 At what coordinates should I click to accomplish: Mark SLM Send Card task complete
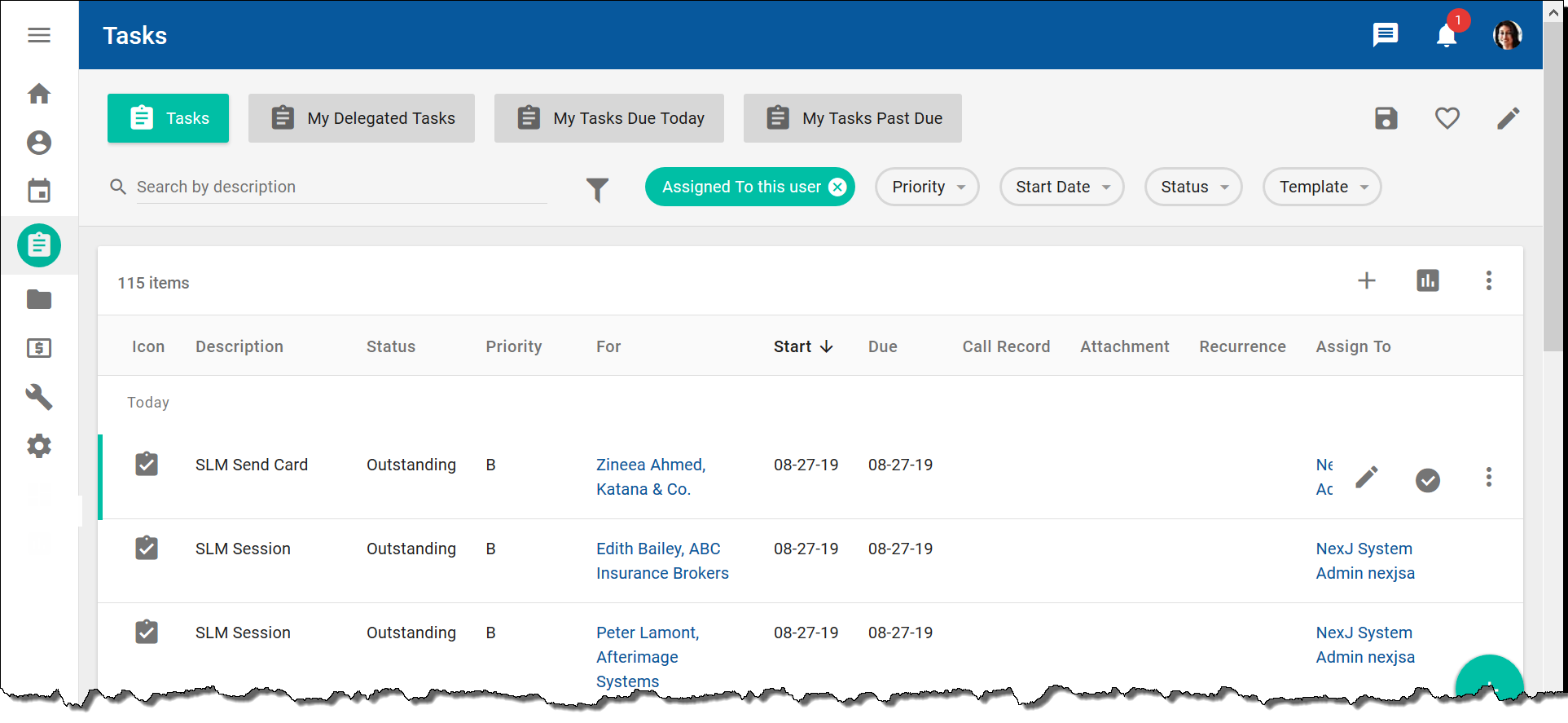[x=1427, y=480]
